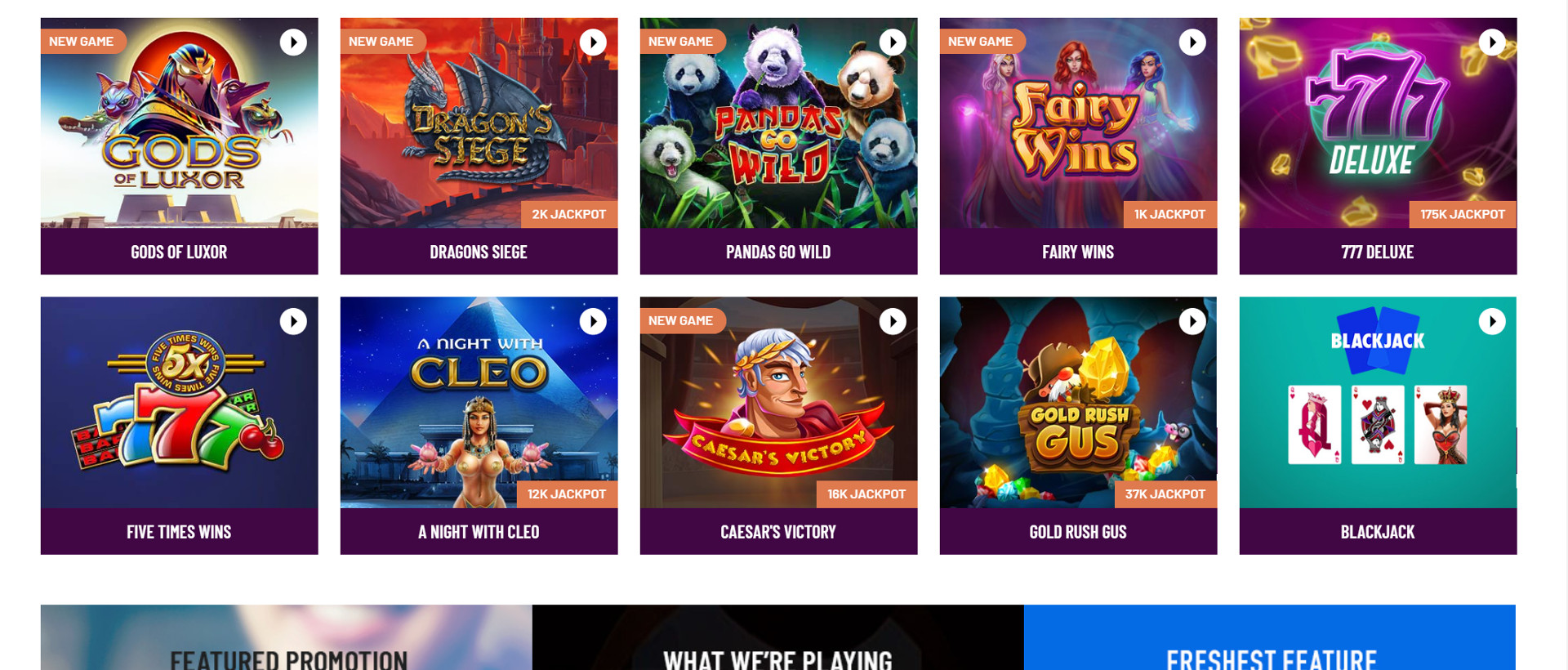Click play icon on A Night With Cleo
The width and height of the screenshot is (1568, 670).
tap(593, 322)
